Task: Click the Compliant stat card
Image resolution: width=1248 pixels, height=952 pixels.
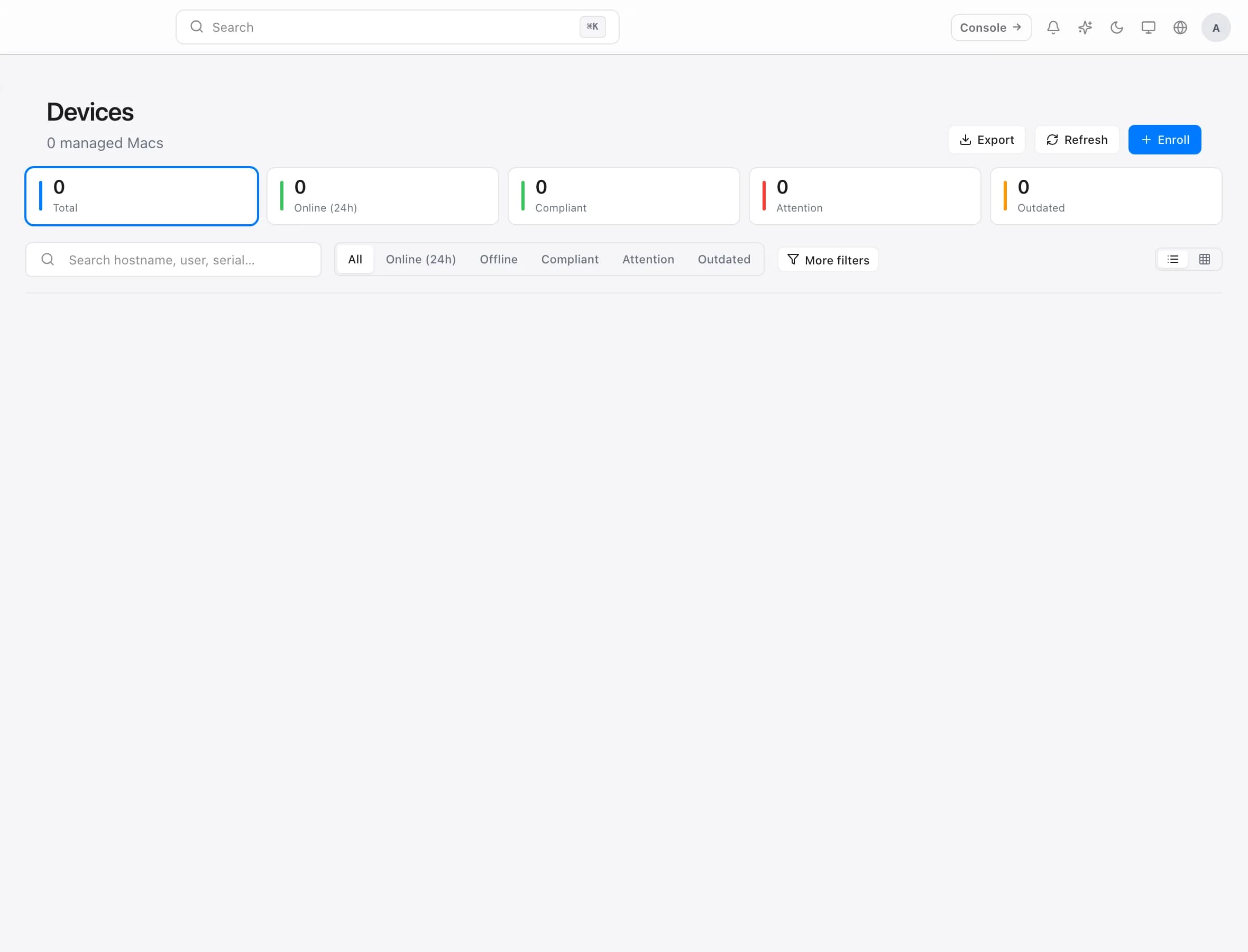Action: [x=623, y=196]
